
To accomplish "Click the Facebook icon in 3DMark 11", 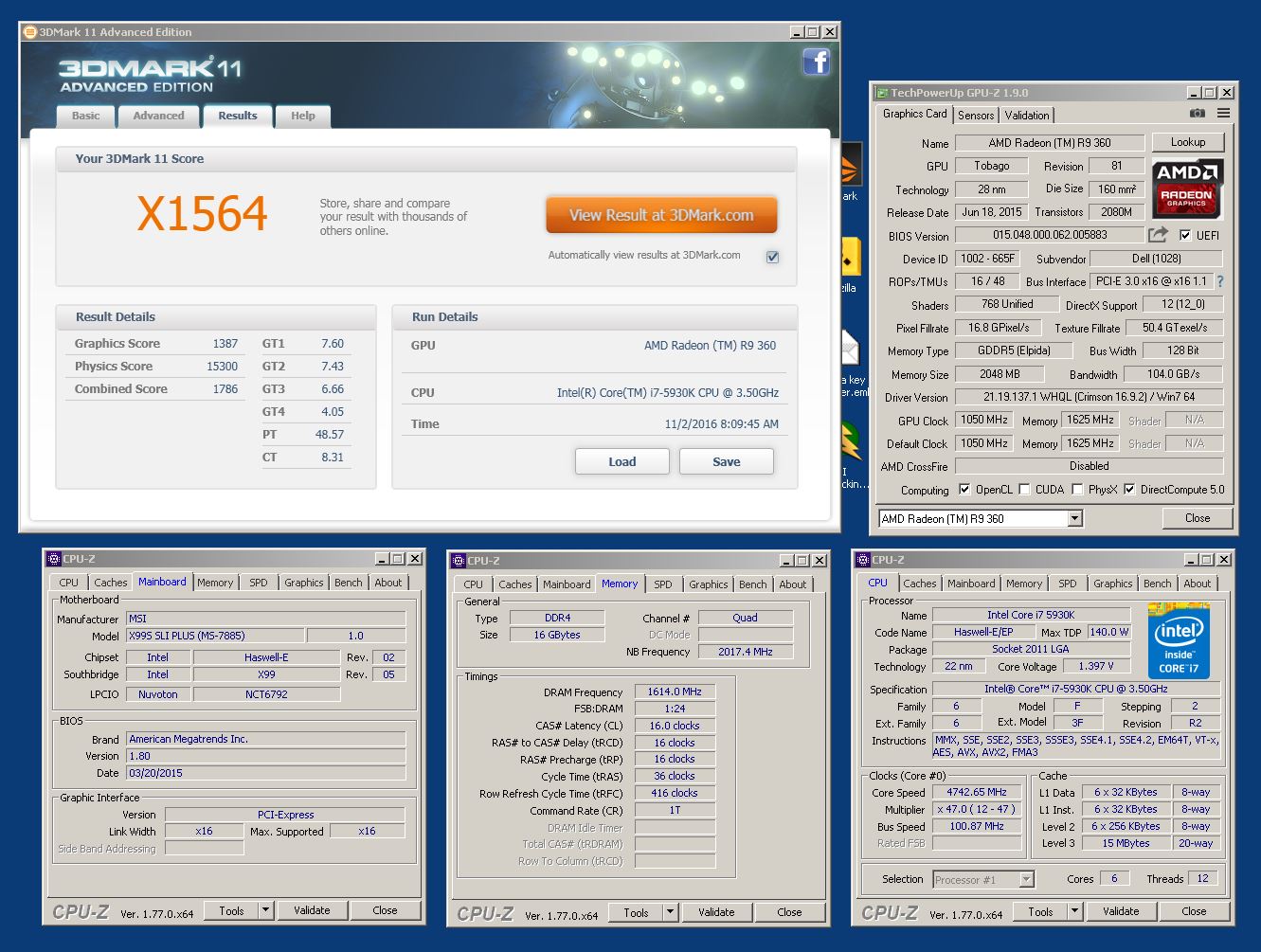I will tap(816, 62).
